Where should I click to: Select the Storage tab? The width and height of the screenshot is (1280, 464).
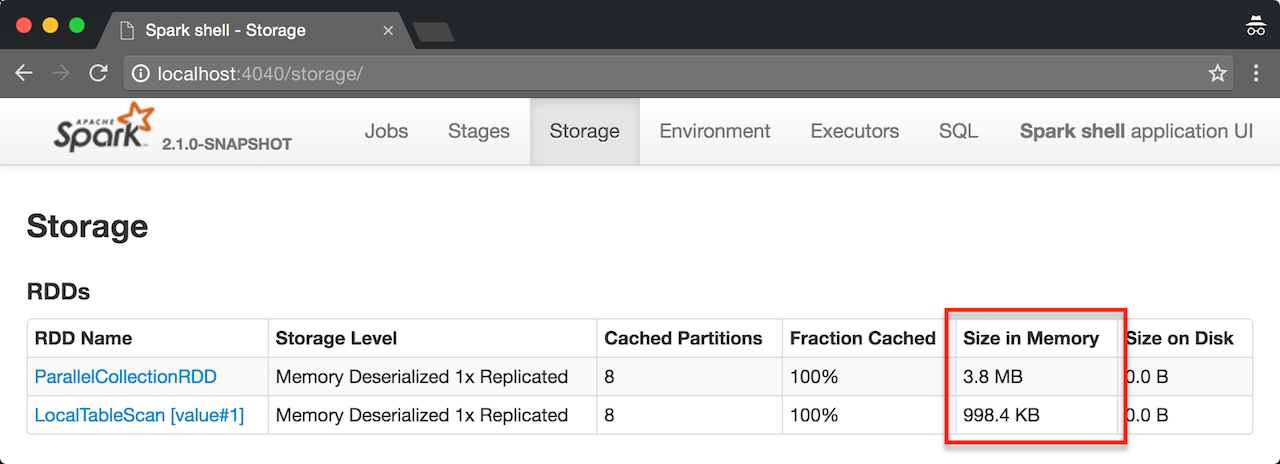tap(584, 131)
